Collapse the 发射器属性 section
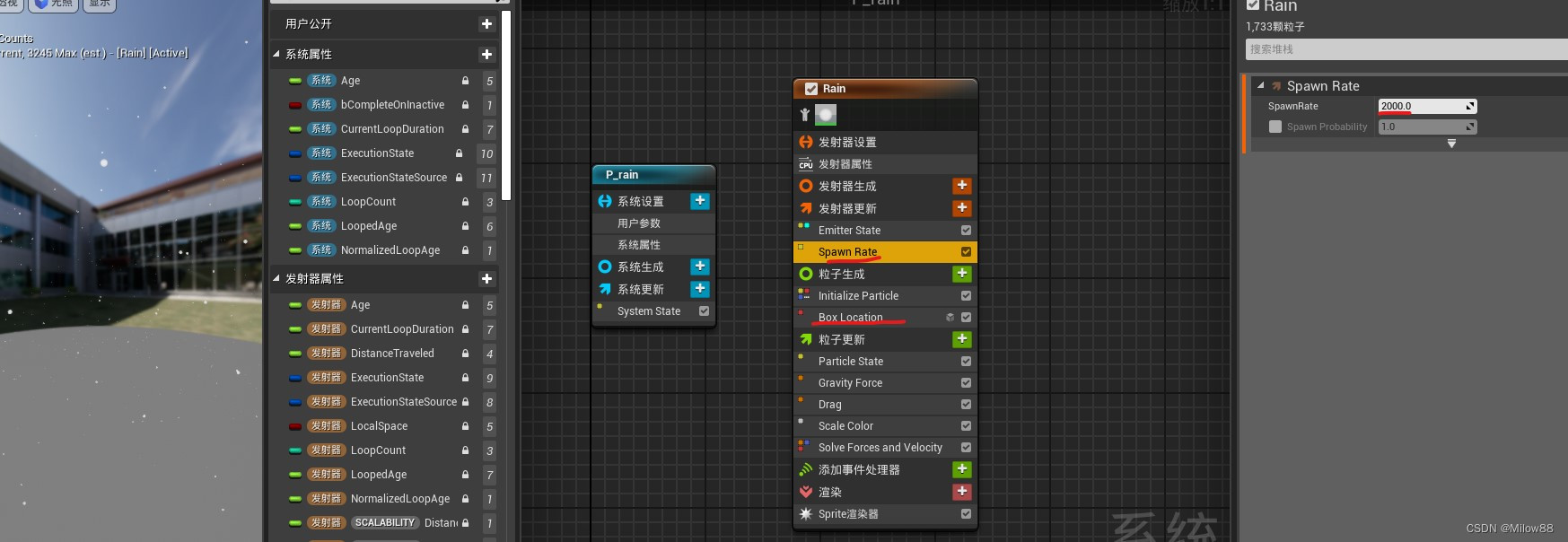 [276, 279]
